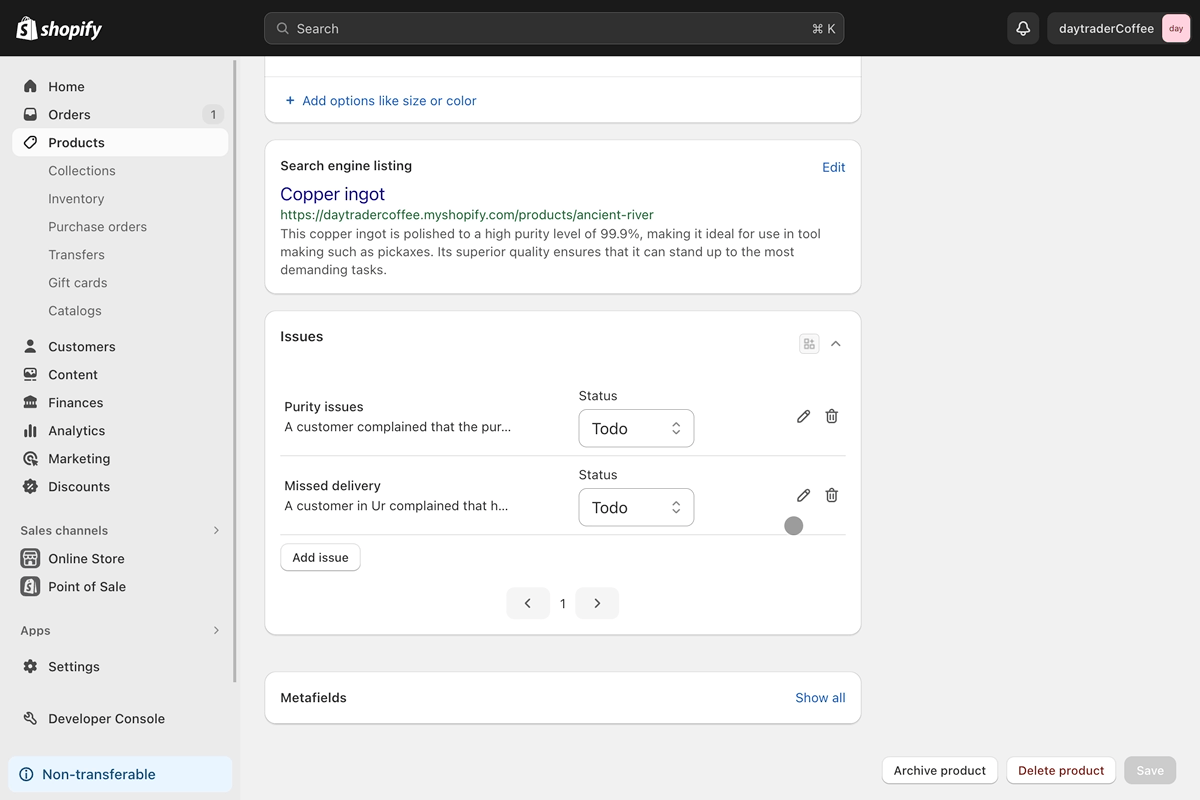The height and width of the screenshot is (800, 1200).
Task: Click the pink day avatar
Action: pos(1175,29)
